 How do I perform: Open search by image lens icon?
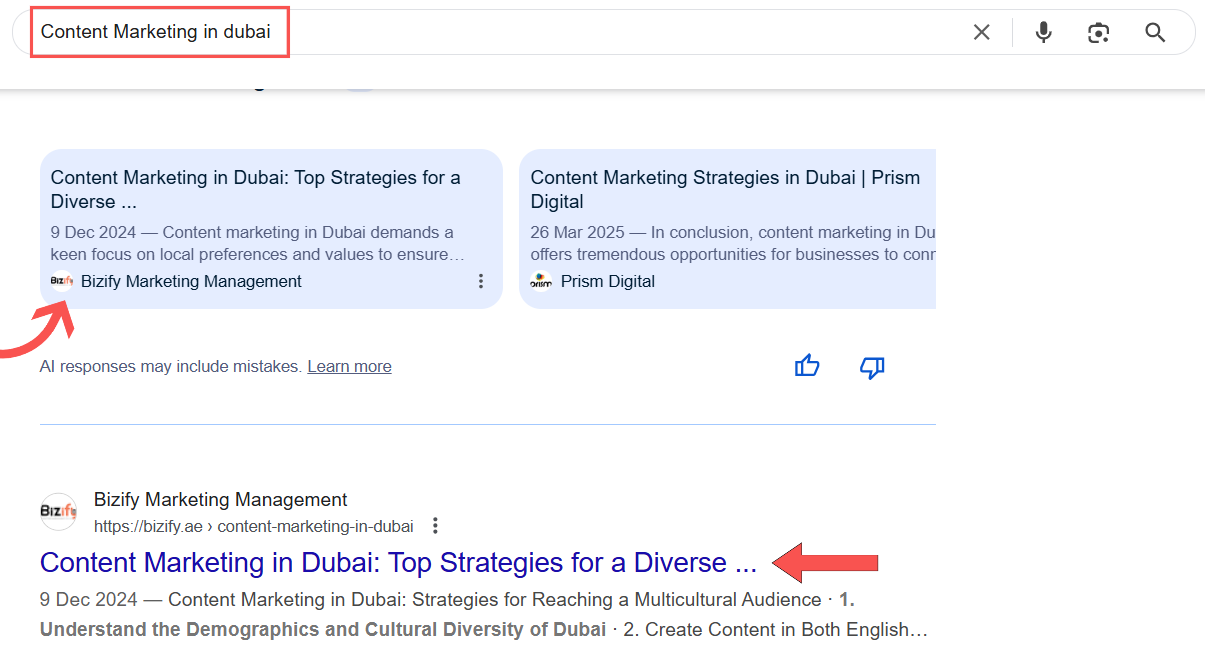(x=1099, y=32)
